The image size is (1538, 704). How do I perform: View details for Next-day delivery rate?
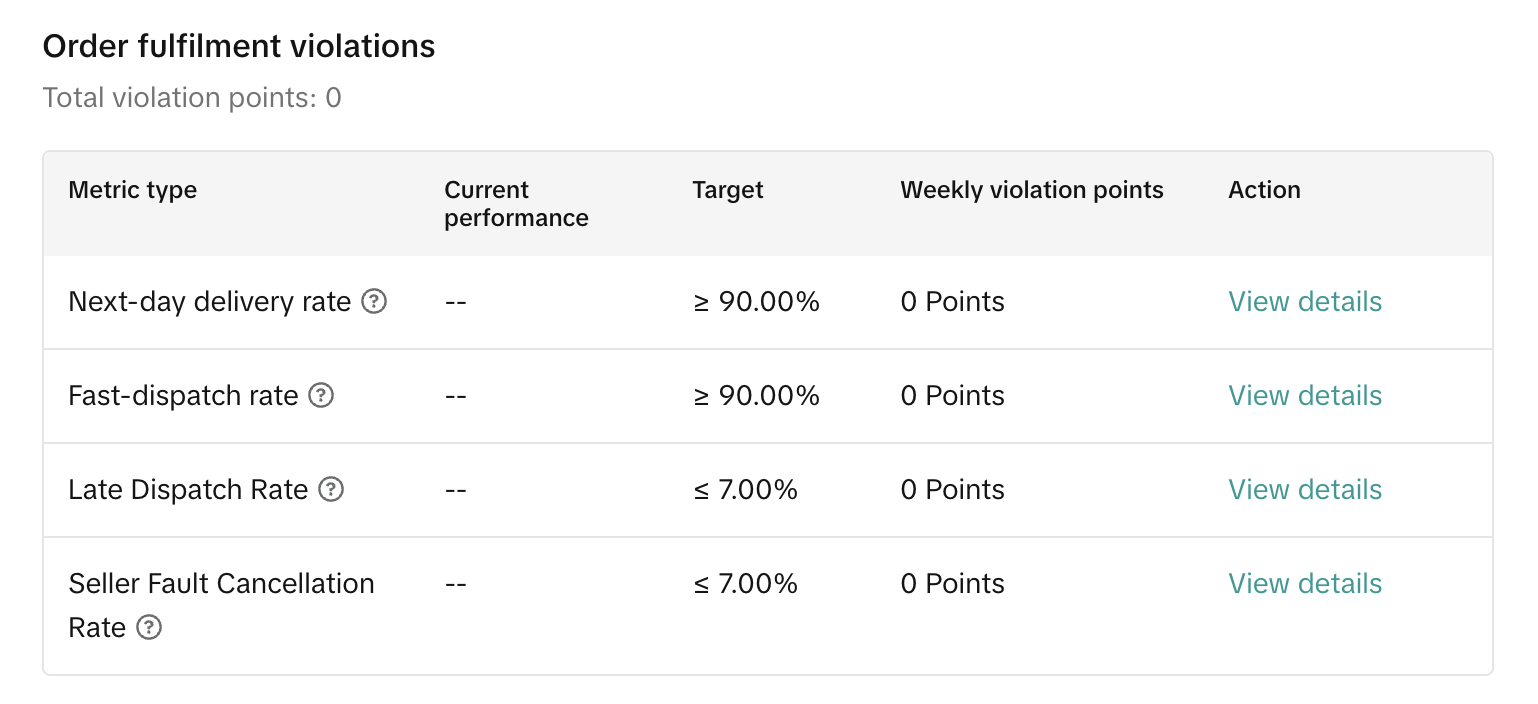(1304, 301)
